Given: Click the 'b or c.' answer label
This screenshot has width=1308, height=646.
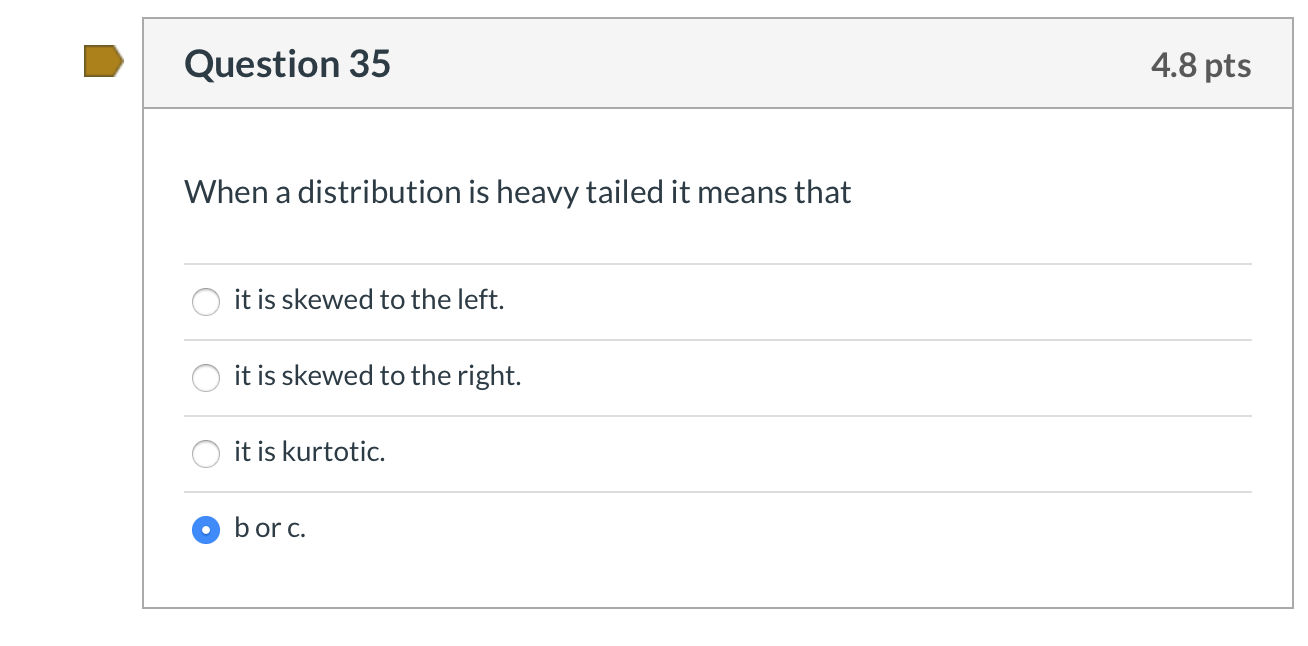Looking at the screenshot, I should [270, 528].
